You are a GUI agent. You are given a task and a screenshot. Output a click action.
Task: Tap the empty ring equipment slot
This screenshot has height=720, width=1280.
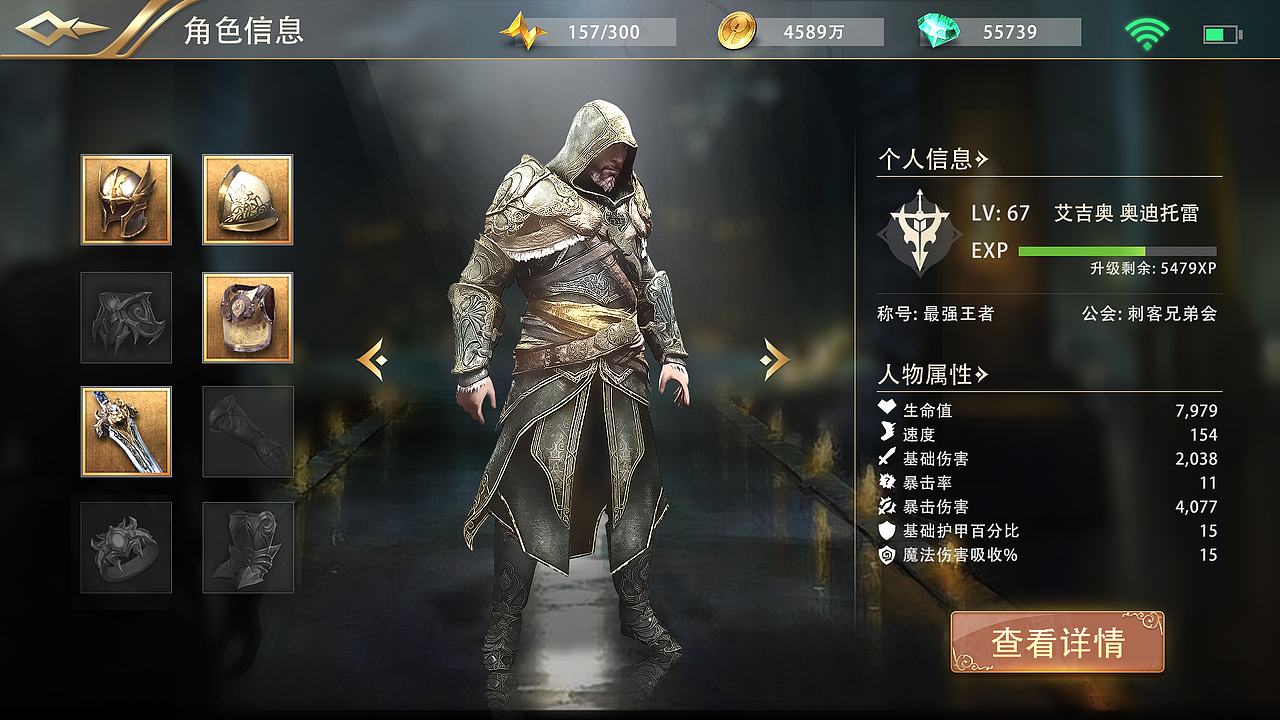click(126, 548)
